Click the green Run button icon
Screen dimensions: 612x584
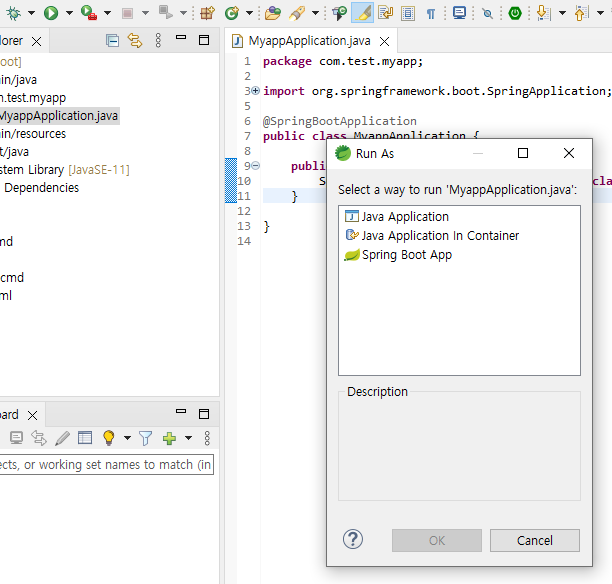(x=51, y=13)
